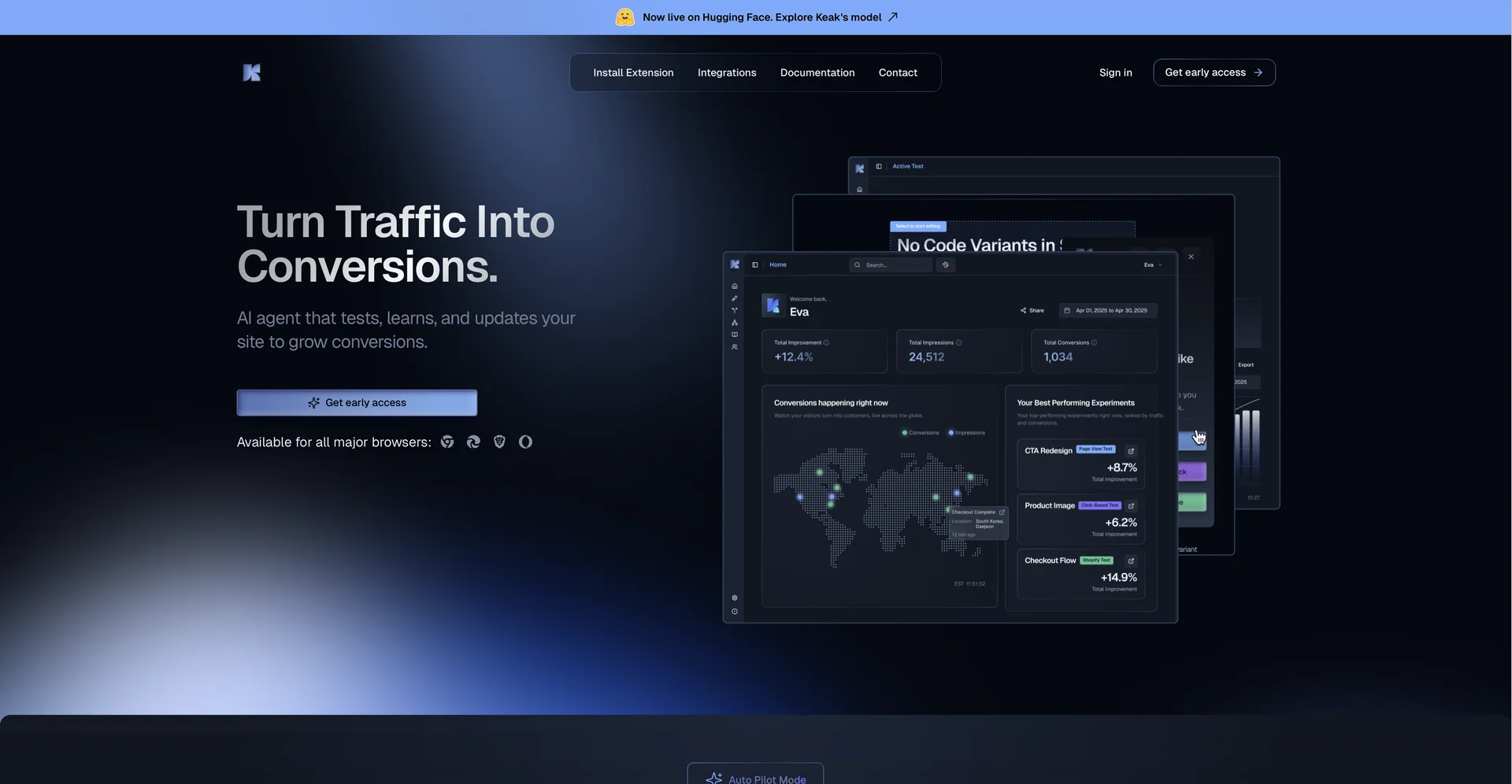The height and width of the screenshot is (784, 1512).
Task: Click the arrow icon in the announcement banner
Action: pyautogui.click(x=892, y=17)
